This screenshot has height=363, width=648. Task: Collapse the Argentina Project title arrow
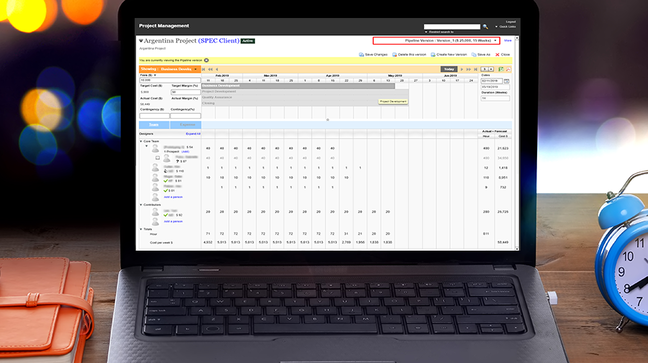141,41
